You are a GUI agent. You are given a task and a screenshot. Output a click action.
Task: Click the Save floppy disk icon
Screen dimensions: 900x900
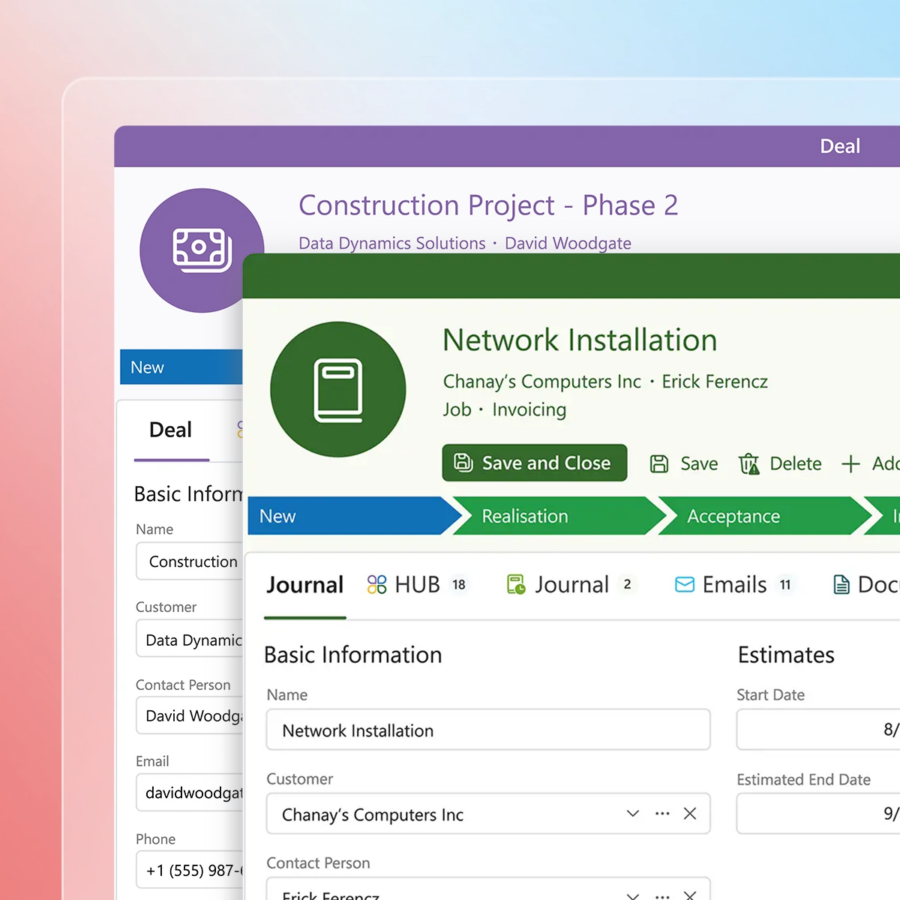tap(659, 464)
